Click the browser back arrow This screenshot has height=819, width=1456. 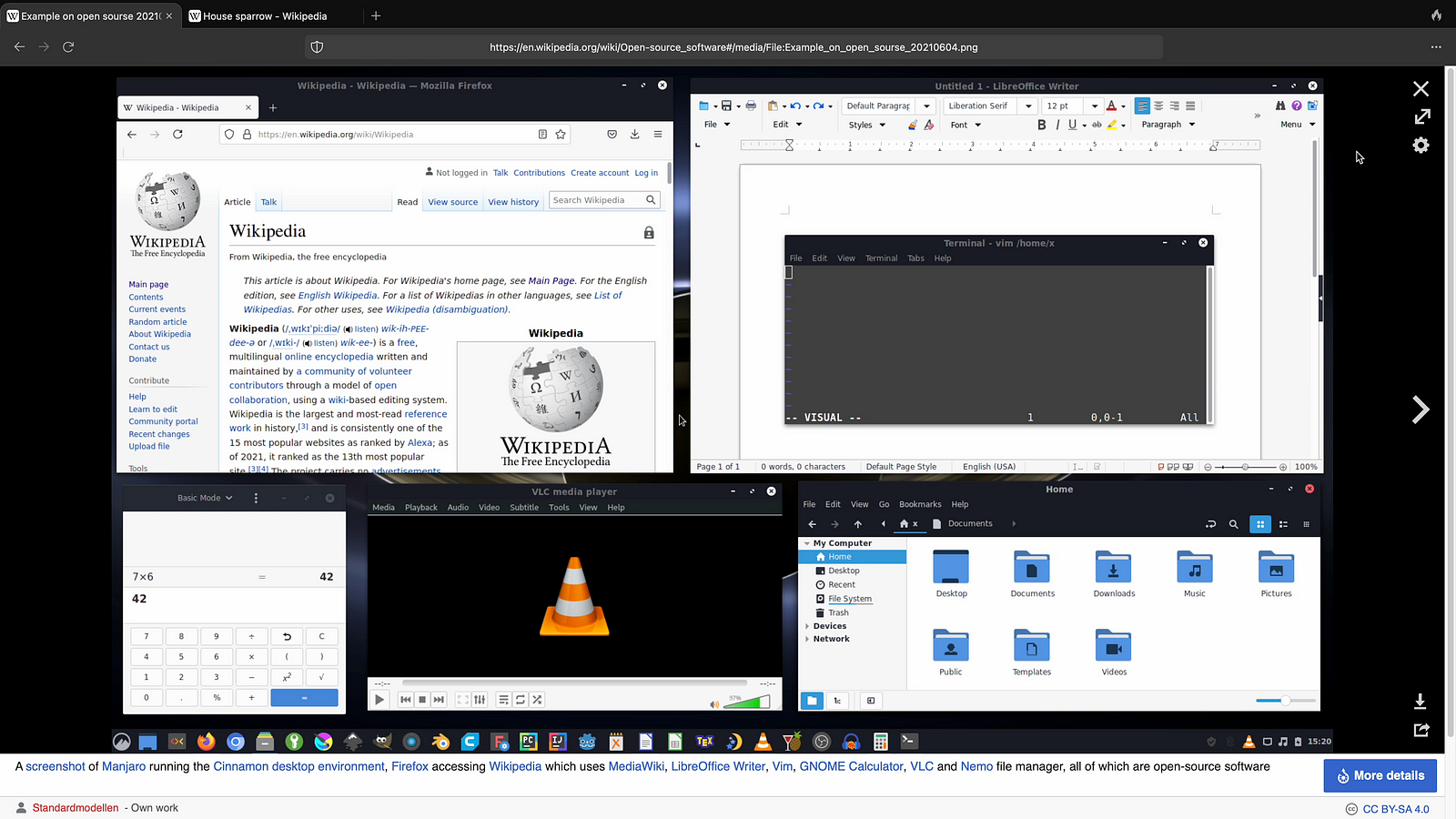click(19, 46)
